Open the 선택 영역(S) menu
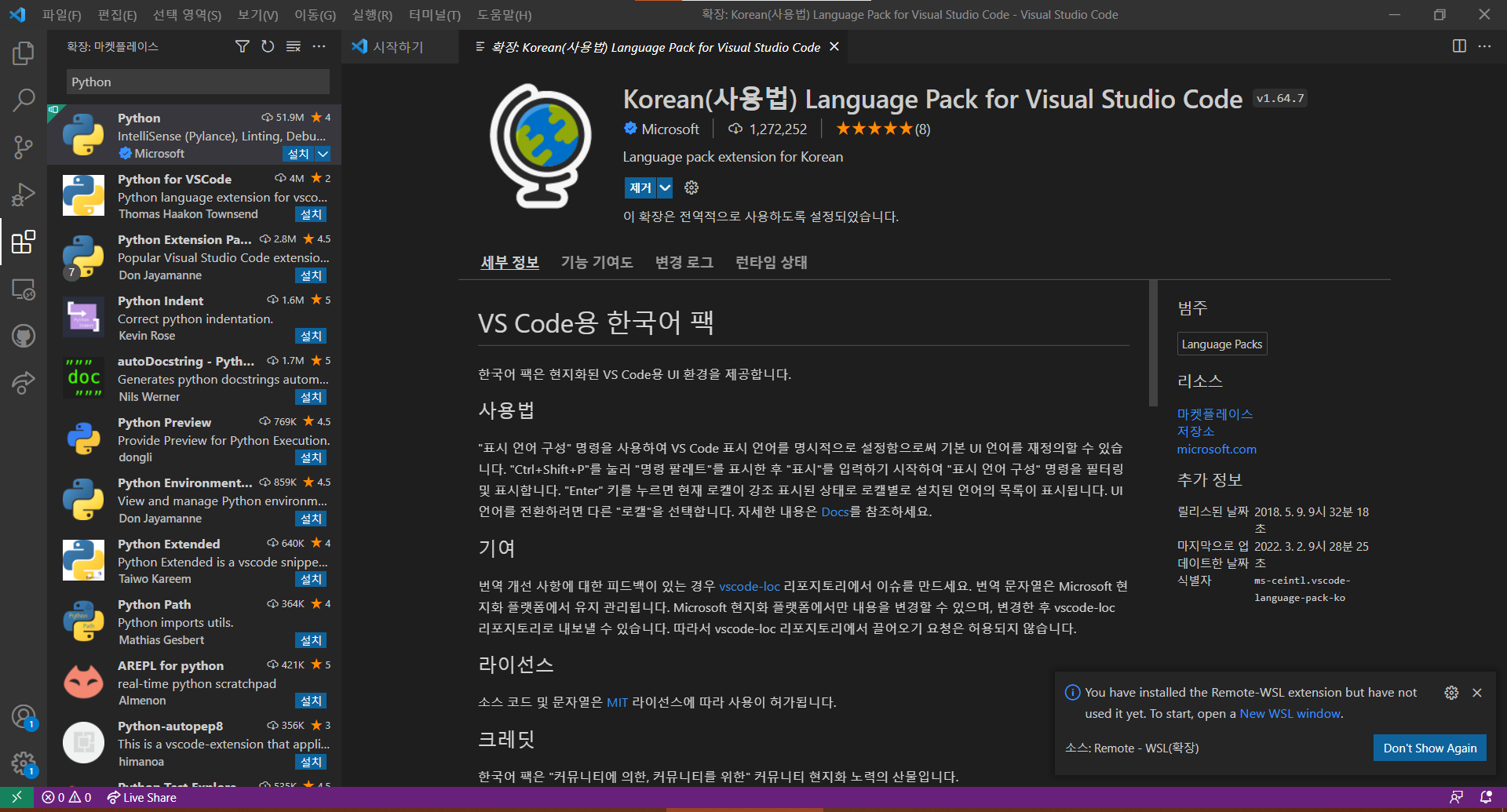 click(187, 15)
